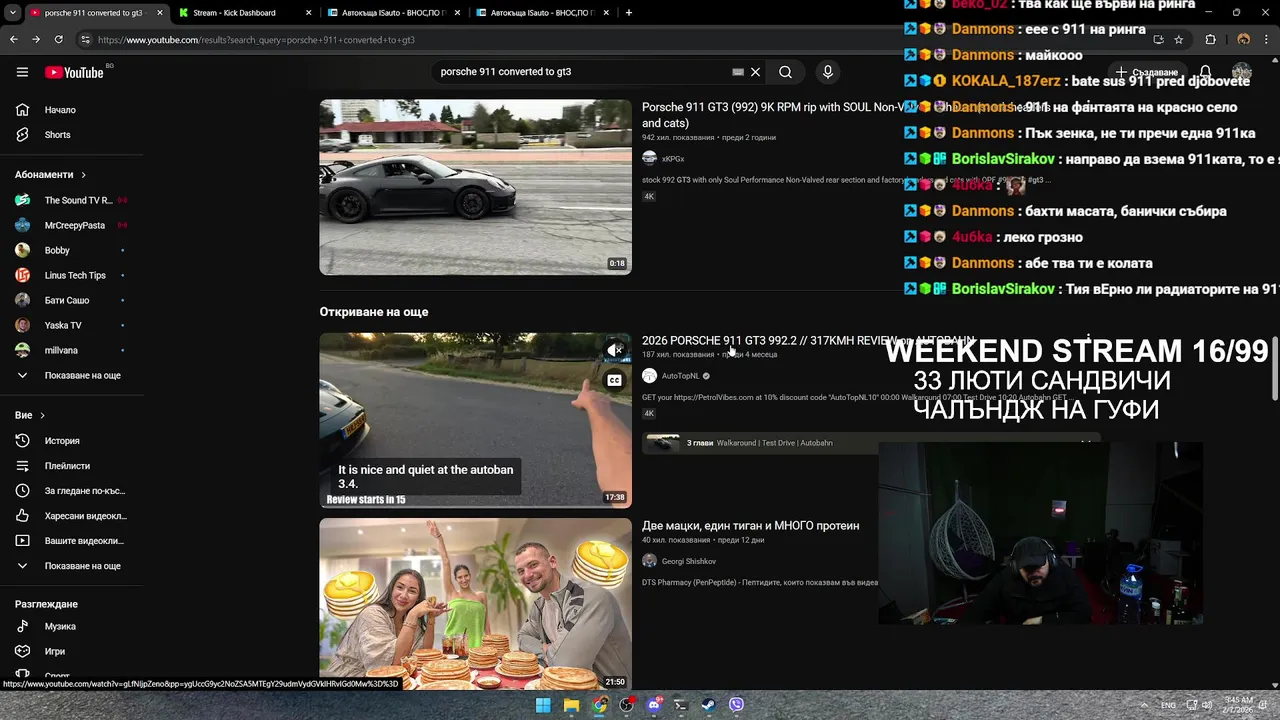The image size is (1280, 720).
Task: Expand the 3 глави chapters row
Action: point(870,443)
